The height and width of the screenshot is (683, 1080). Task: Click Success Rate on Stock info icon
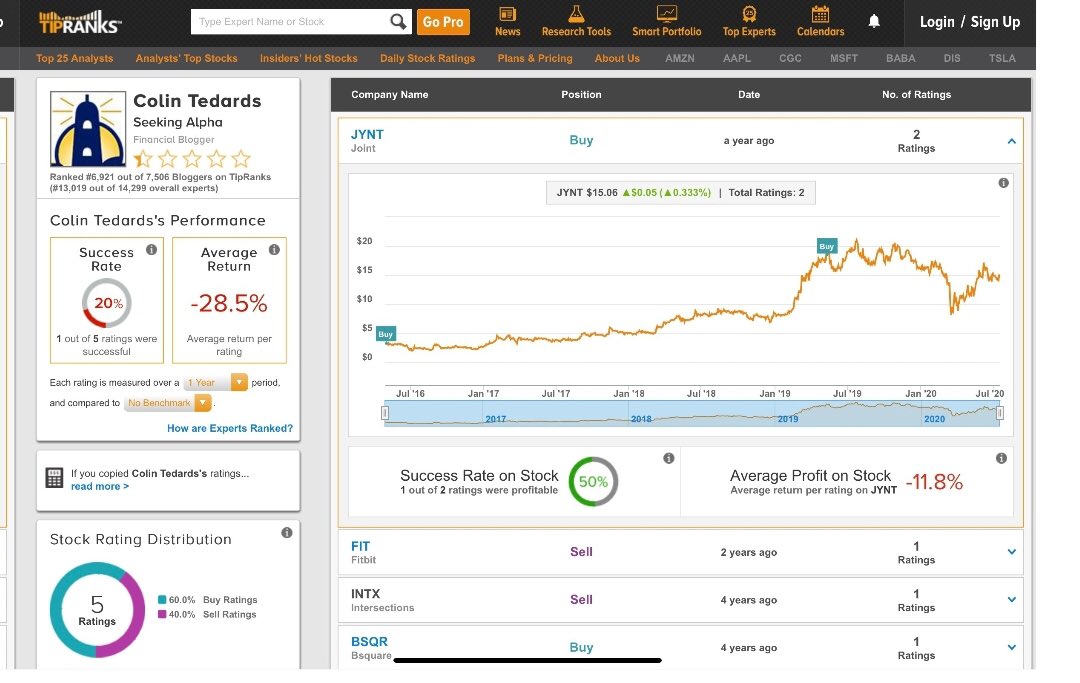pos(668,458)
